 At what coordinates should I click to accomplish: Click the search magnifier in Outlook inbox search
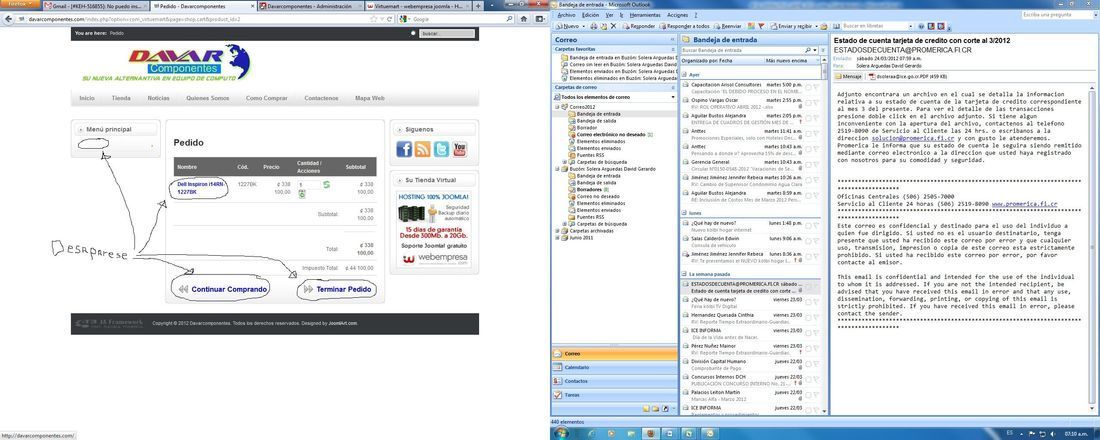coord(808,51)
